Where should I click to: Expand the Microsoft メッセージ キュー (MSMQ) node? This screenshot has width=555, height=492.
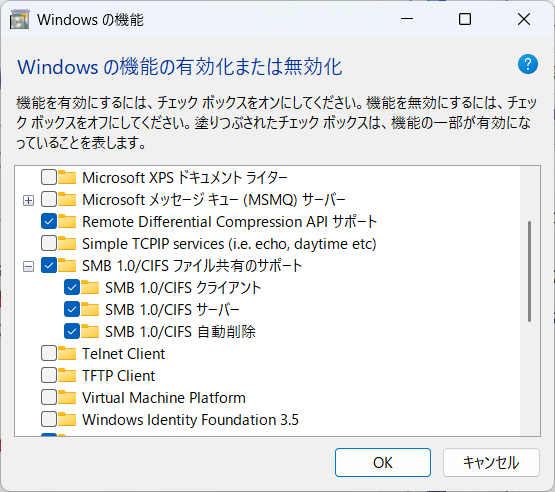click(28, 201)
